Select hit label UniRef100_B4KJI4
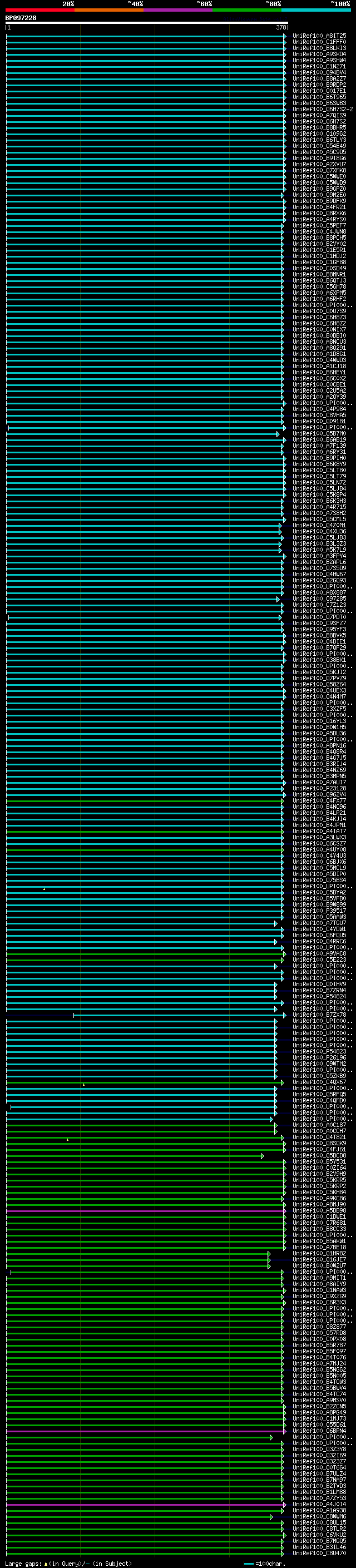 click(319, 819)
